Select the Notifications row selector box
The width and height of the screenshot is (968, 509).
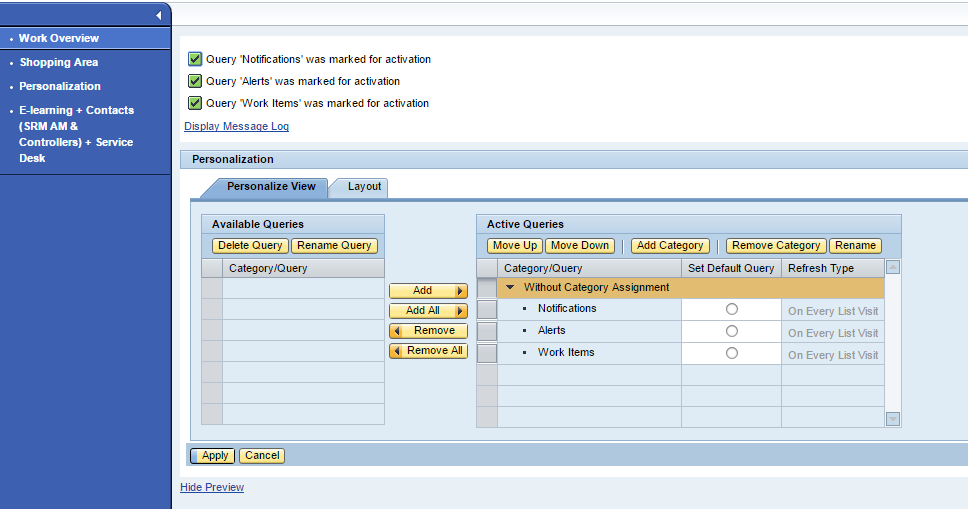[487, 309]
